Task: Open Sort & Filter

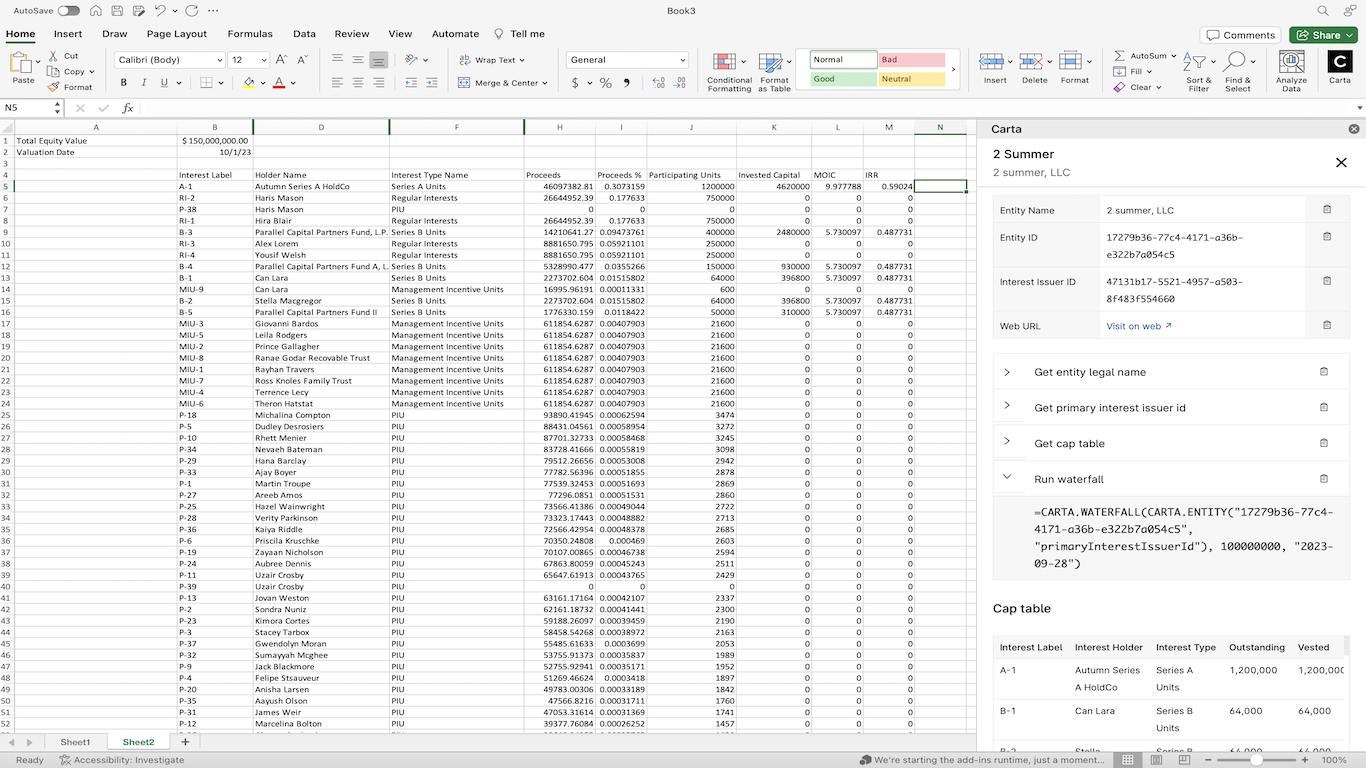Action: tap(1198, 72)
